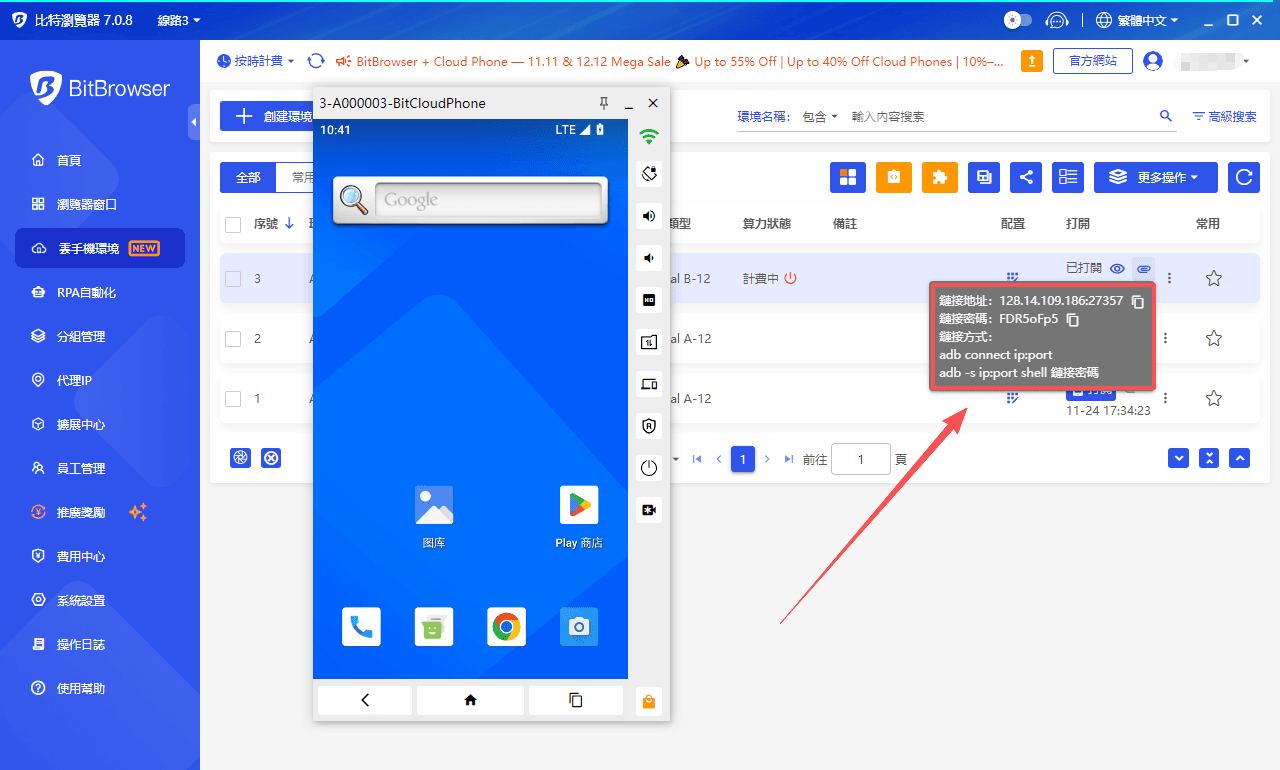The image size is (1280, 770).
Task: Expand the 更多操作 dropdown
Action: 1155,177
